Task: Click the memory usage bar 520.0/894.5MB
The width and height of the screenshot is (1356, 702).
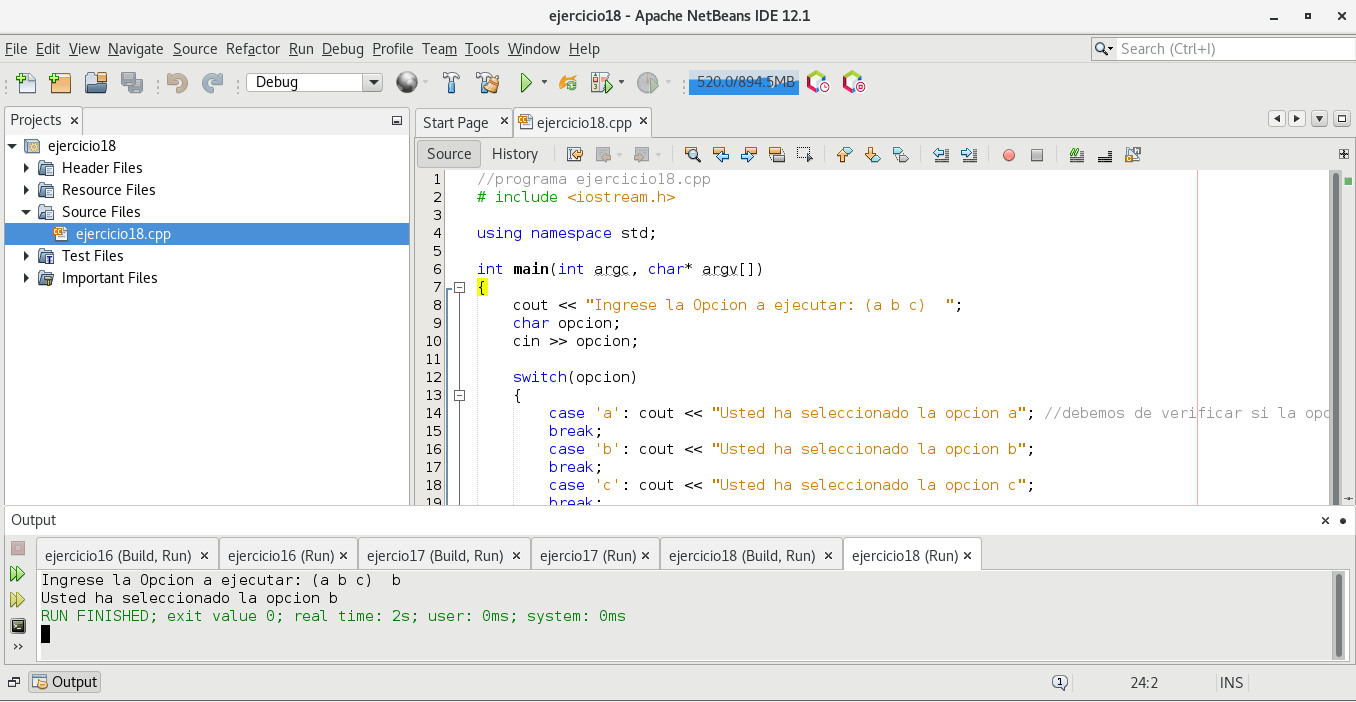Action: pyautogui.click(x=744, y=83)
